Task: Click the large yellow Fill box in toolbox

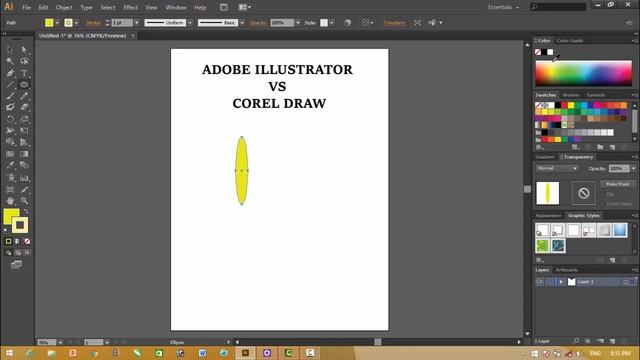Action: (x=11, y=216)
